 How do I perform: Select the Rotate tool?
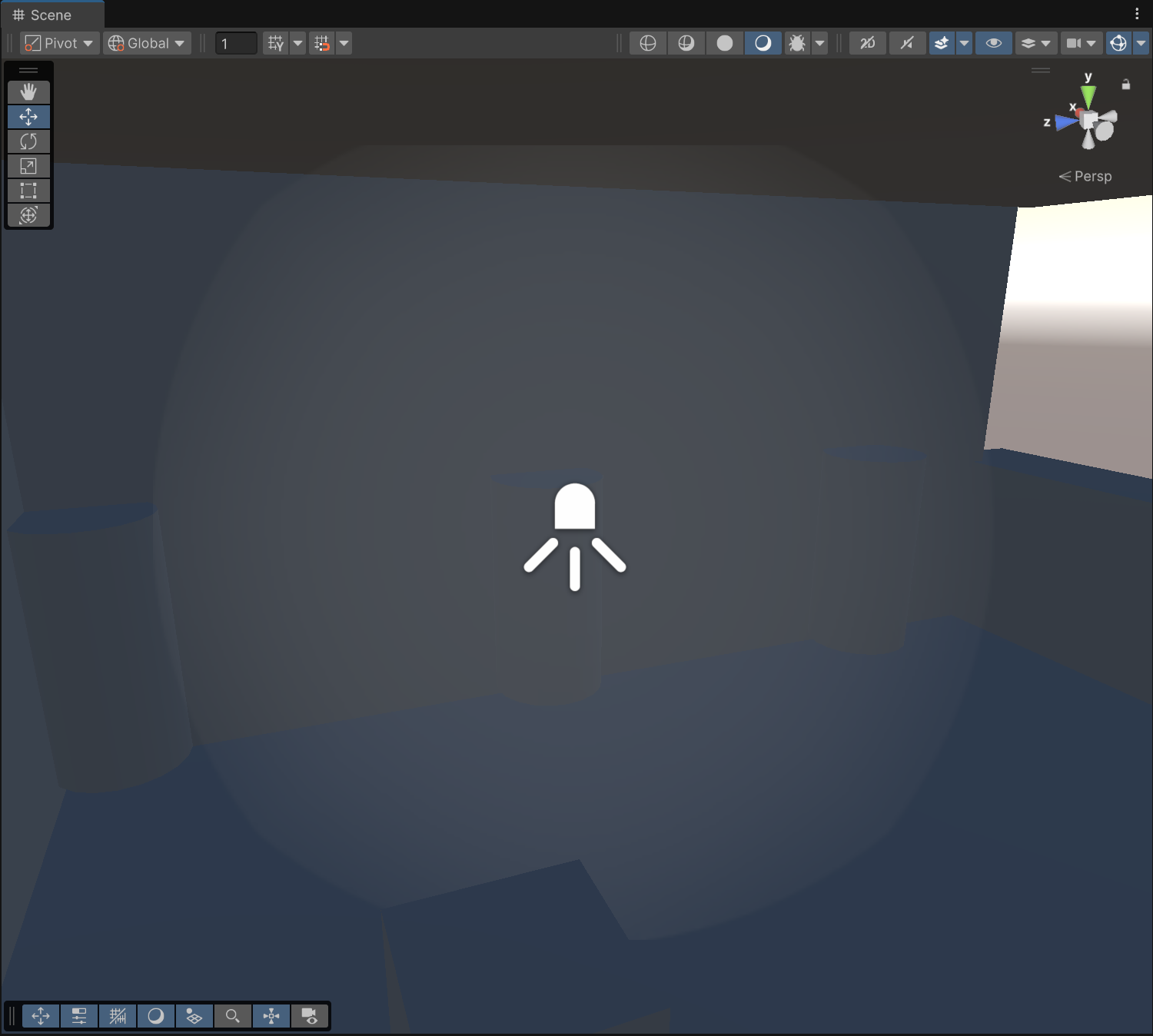click(x=28, y=141)
